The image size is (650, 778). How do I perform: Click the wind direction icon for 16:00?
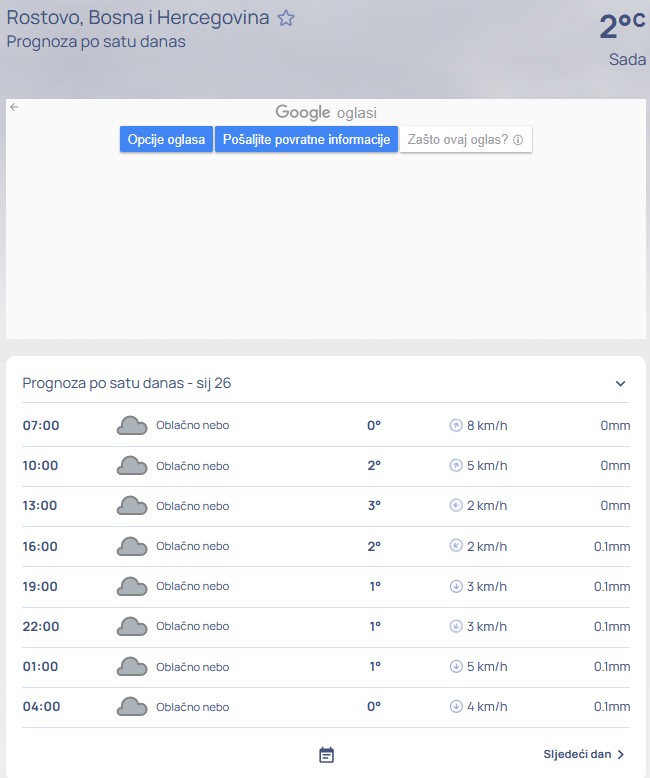pos(456,546)
